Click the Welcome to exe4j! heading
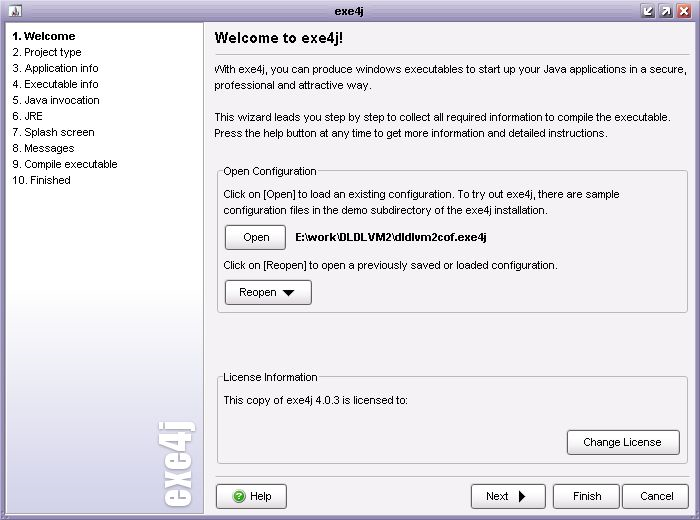 click(279, 38)
